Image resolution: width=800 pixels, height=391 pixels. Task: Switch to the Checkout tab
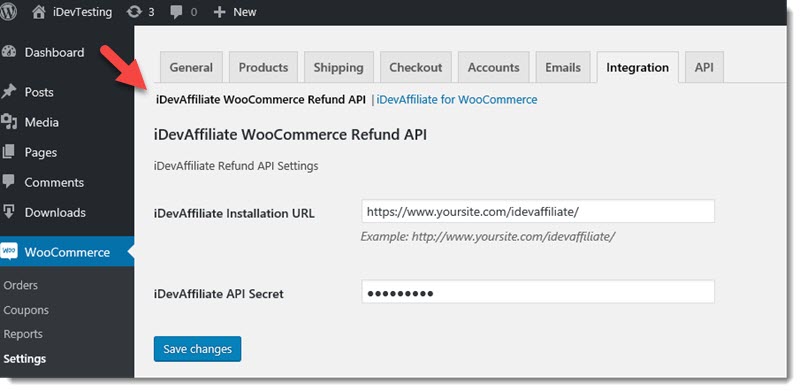point(416,67)
